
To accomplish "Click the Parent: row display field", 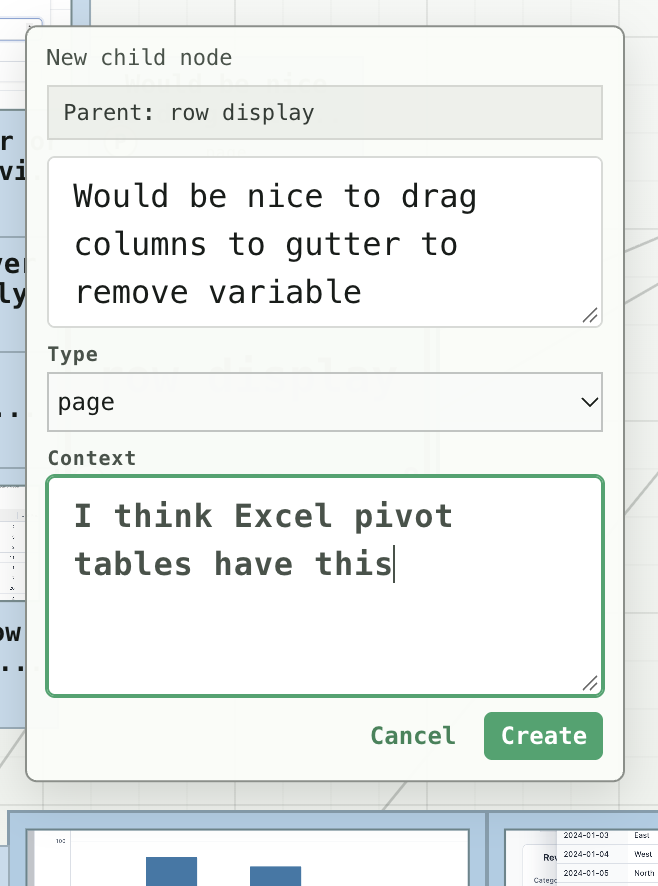I will 325,112.
